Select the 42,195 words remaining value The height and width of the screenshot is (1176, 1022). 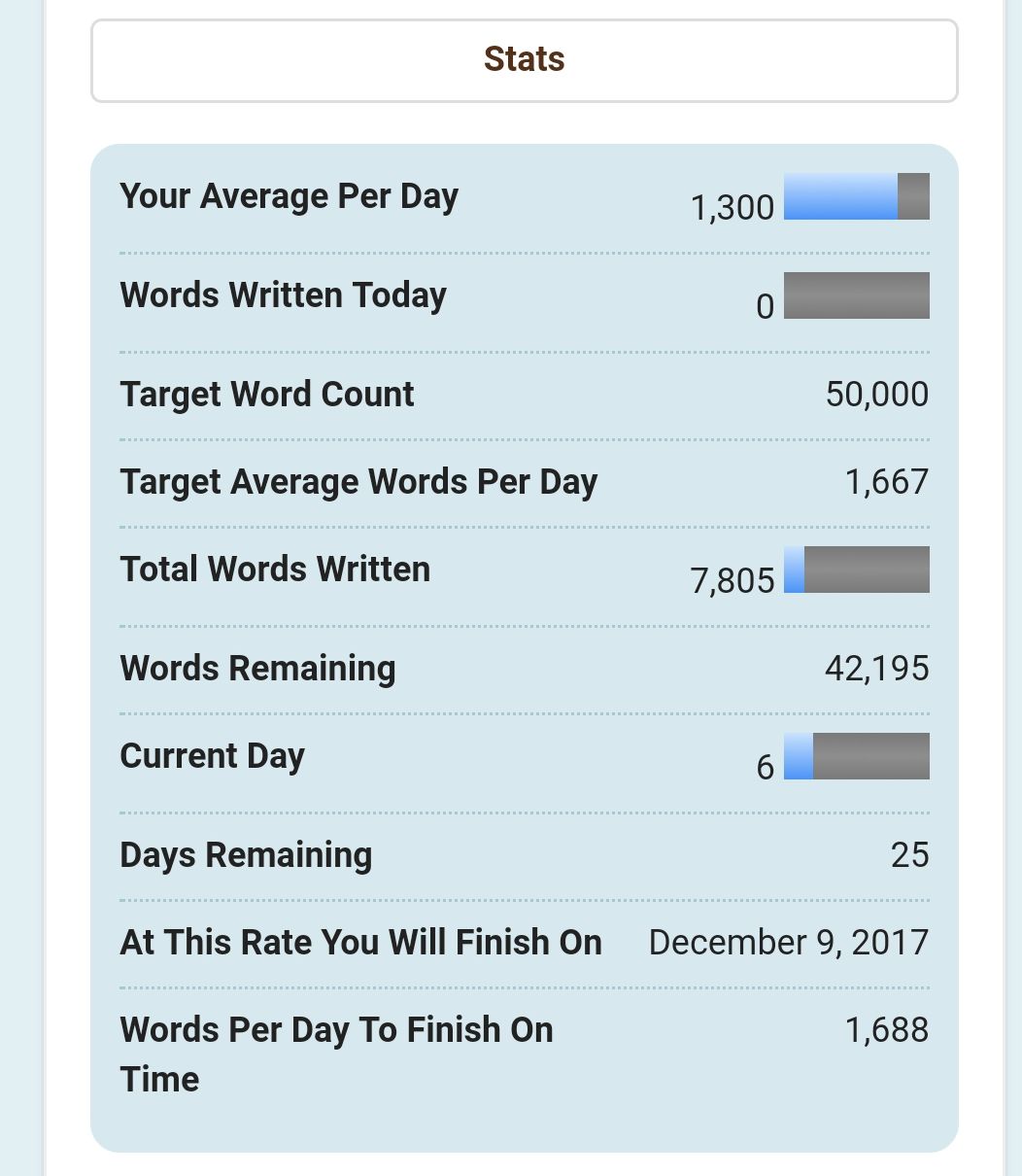pyautogui.click(x=877, y=669)
